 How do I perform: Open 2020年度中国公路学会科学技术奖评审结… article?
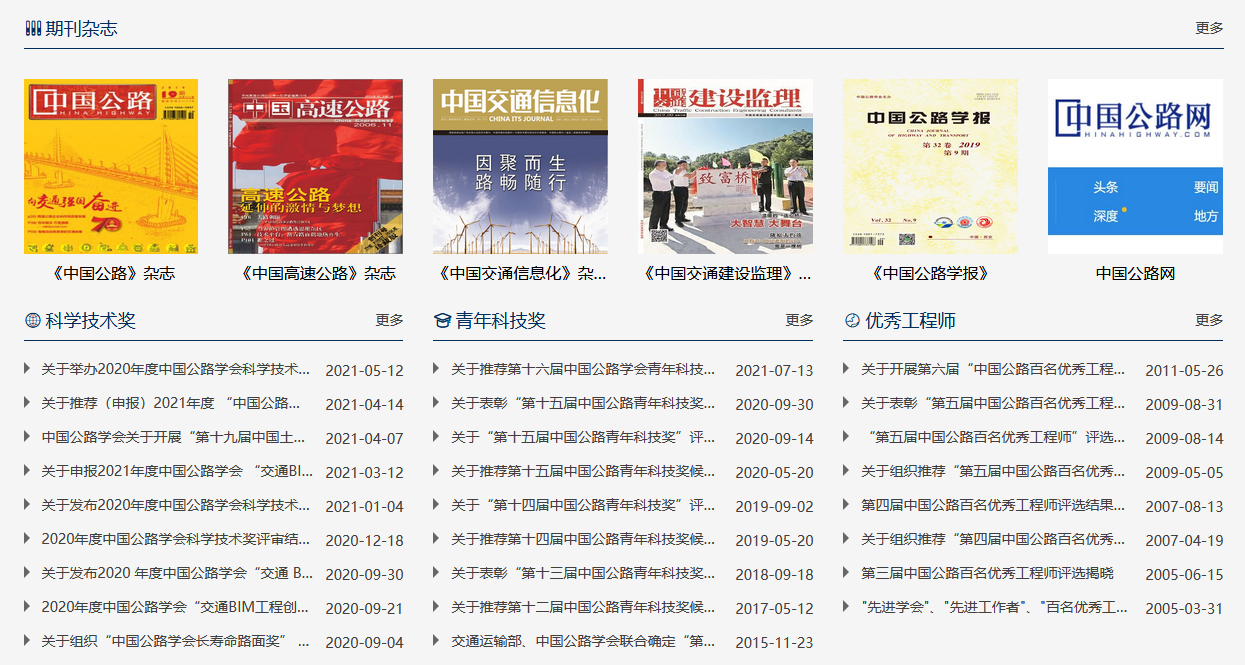[176, 539]
